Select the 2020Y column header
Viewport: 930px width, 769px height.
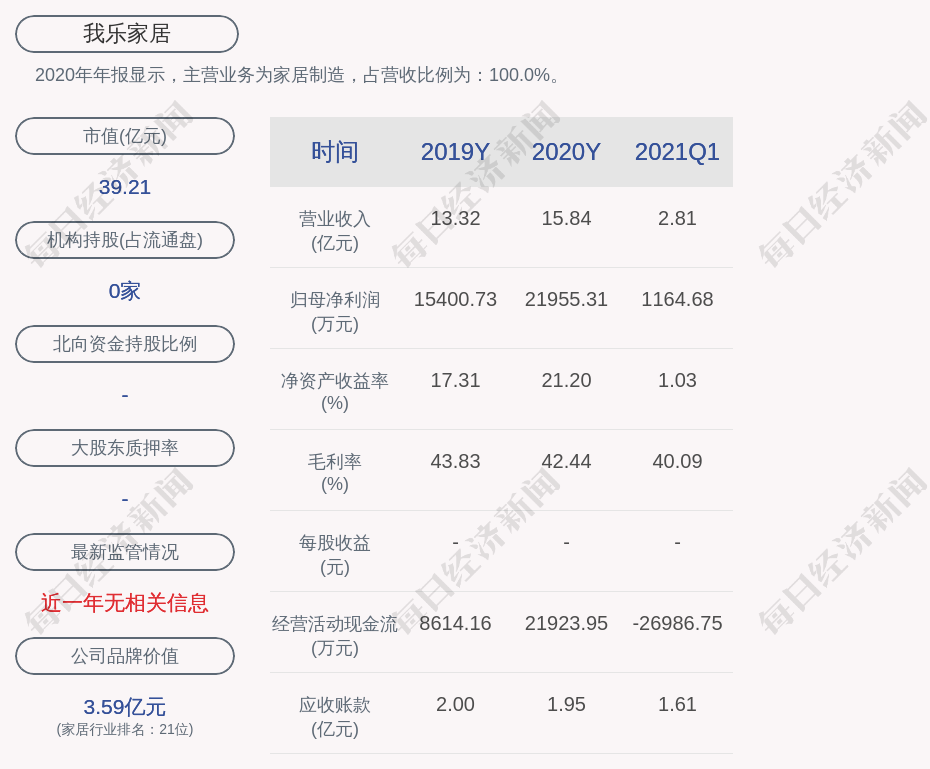566,152
